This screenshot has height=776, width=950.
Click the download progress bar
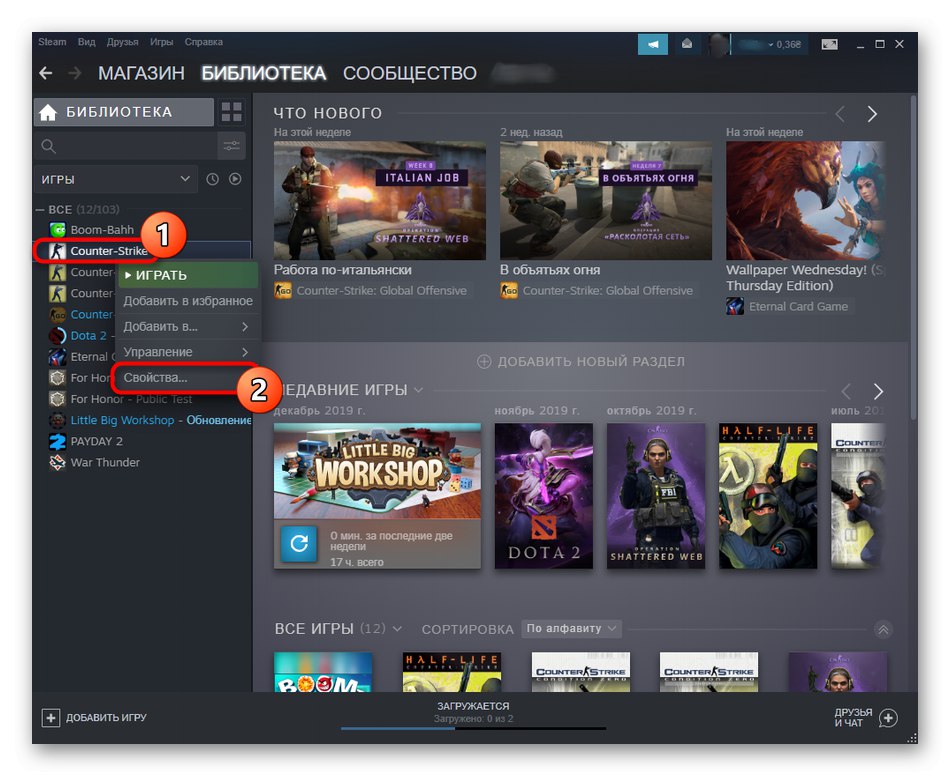473,729
